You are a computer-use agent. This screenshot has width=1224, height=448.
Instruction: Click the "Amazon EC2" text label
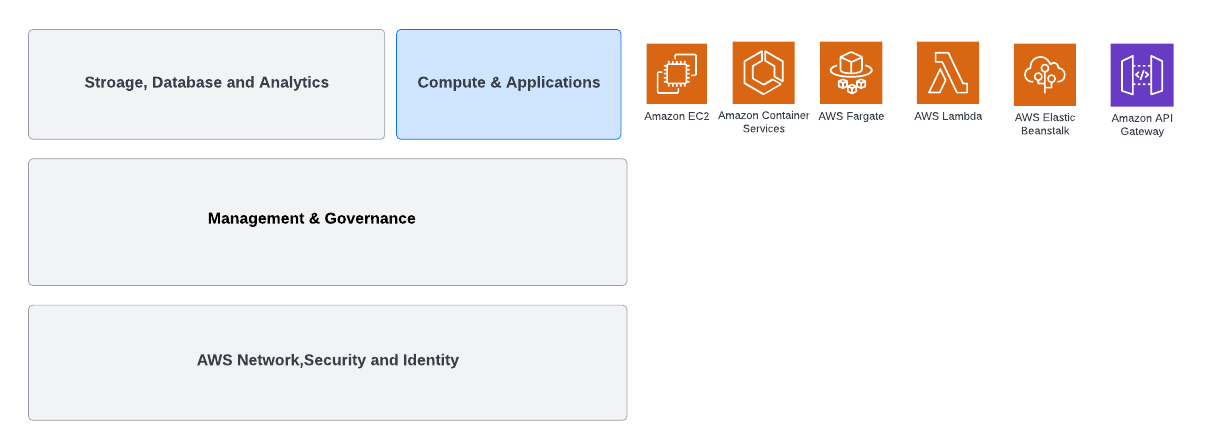coord(677,117)
